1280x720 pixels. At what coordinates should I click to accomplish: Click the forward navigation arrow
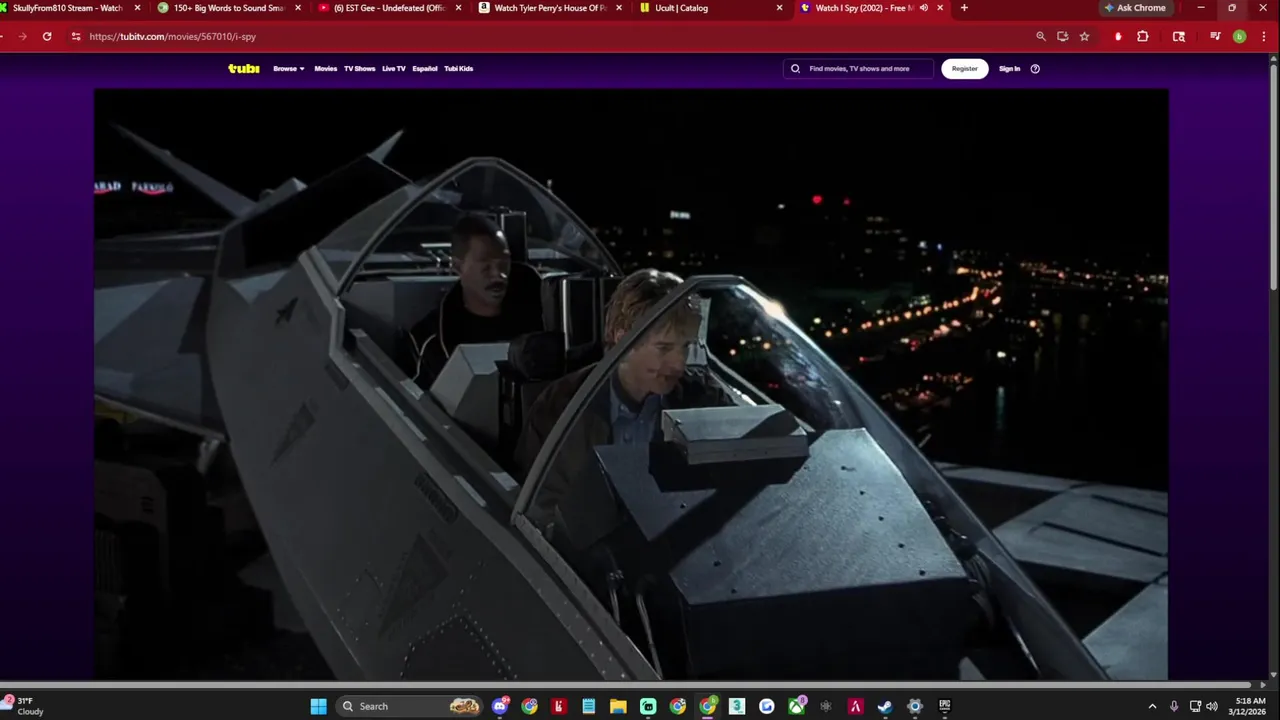click(22, 36)
